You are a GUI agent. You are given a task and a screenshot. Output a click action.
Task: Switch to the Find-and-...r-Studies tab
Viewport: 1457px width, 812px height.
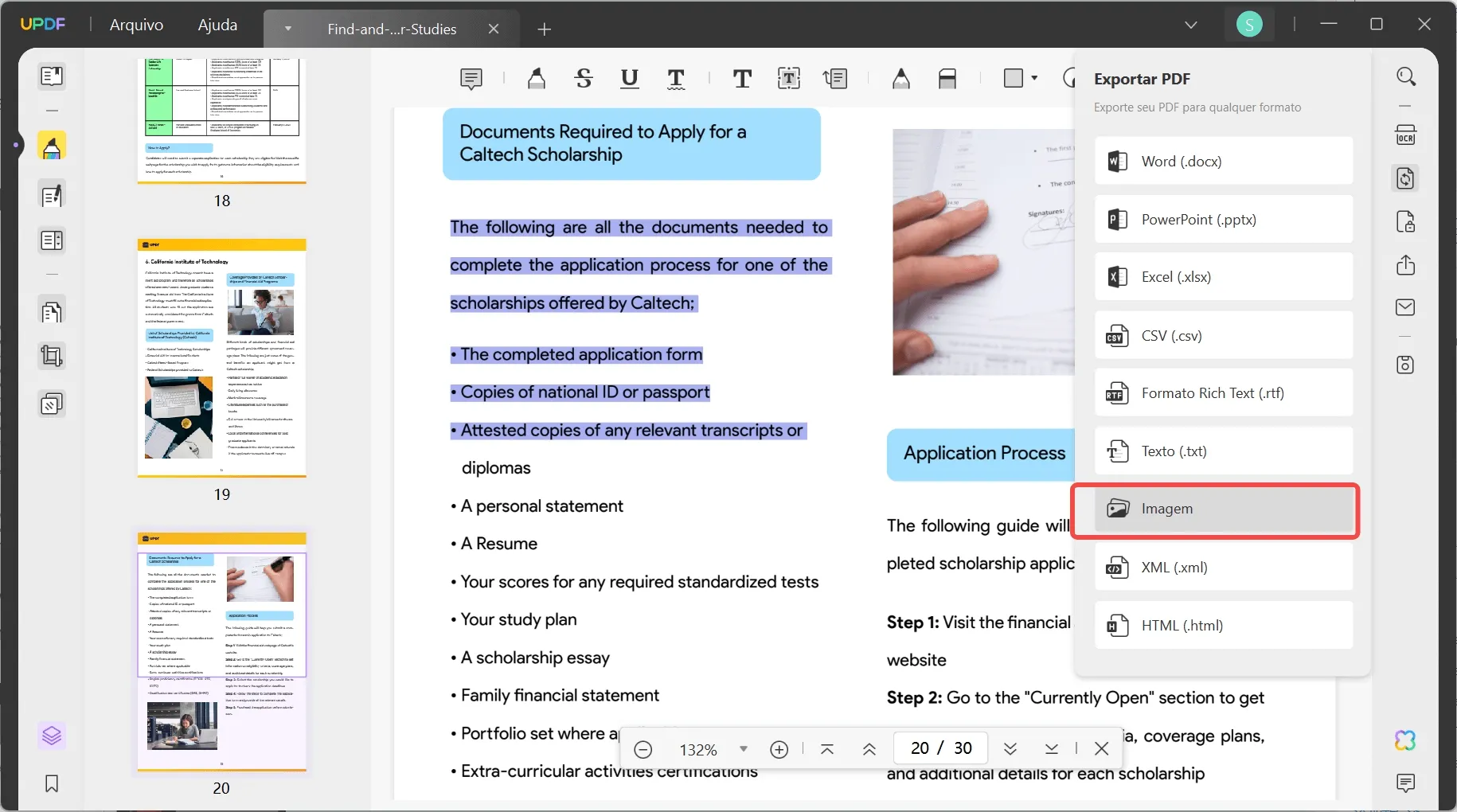pos(391,29)
